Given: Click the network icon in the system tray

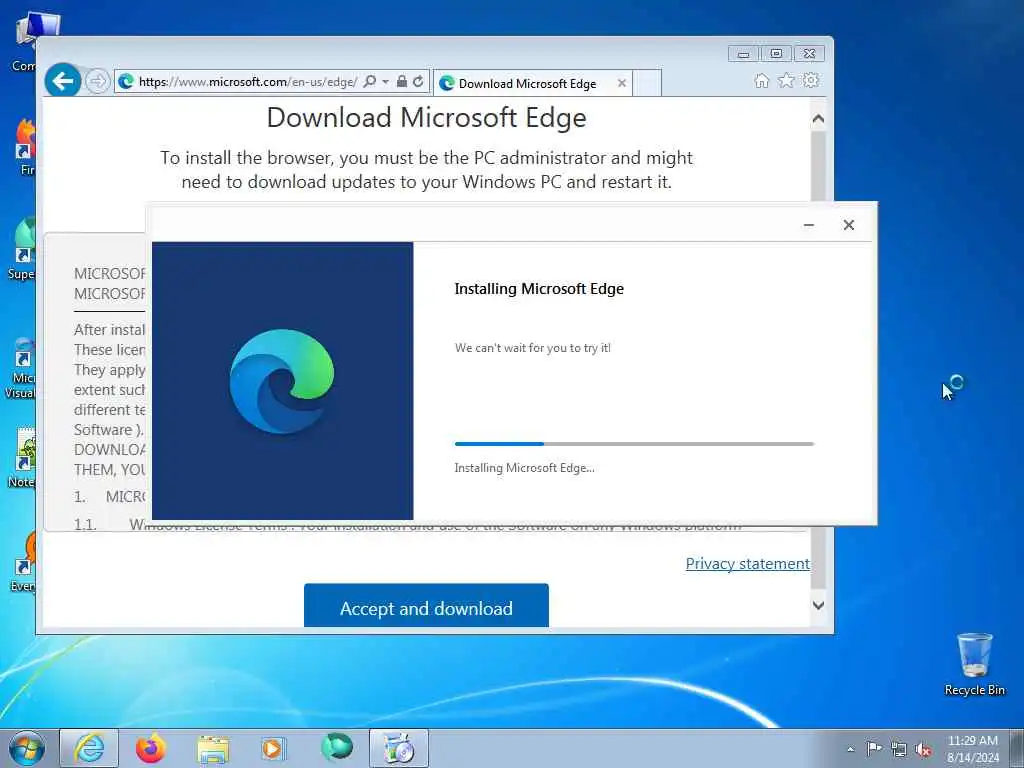Looking at the screenshot, I should click(x=899, y=749).
